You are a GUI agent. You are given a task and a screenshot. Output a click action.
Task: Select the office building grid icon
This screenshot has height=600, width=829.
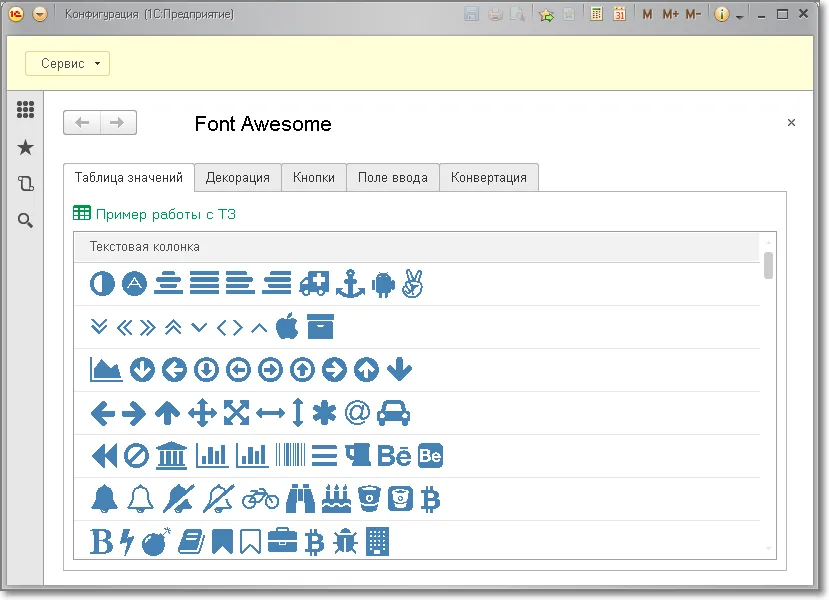tap(377, 542)
